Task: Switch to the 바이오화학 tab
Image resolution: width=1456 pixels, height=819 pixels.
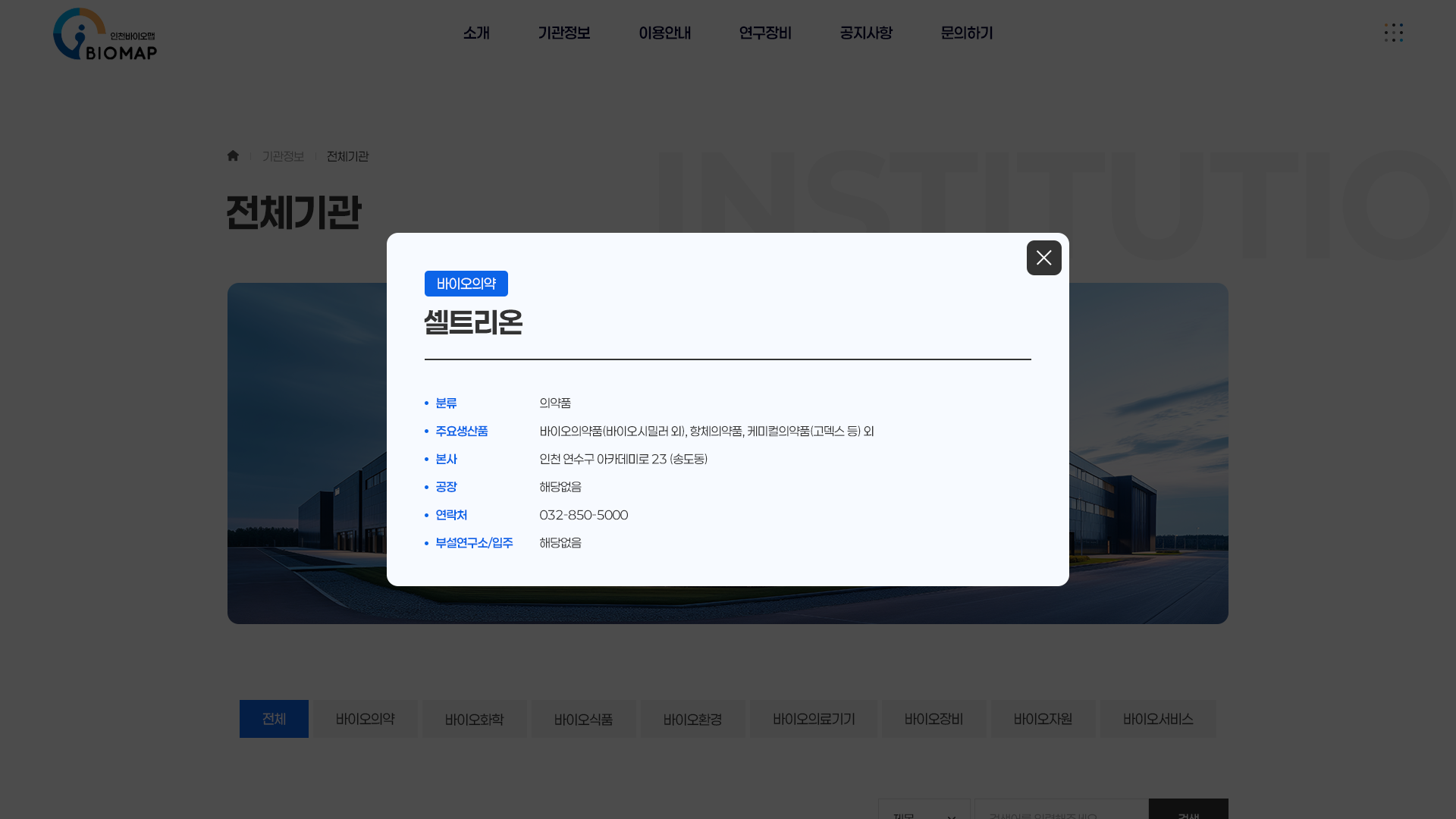Action: click(474, 719)
